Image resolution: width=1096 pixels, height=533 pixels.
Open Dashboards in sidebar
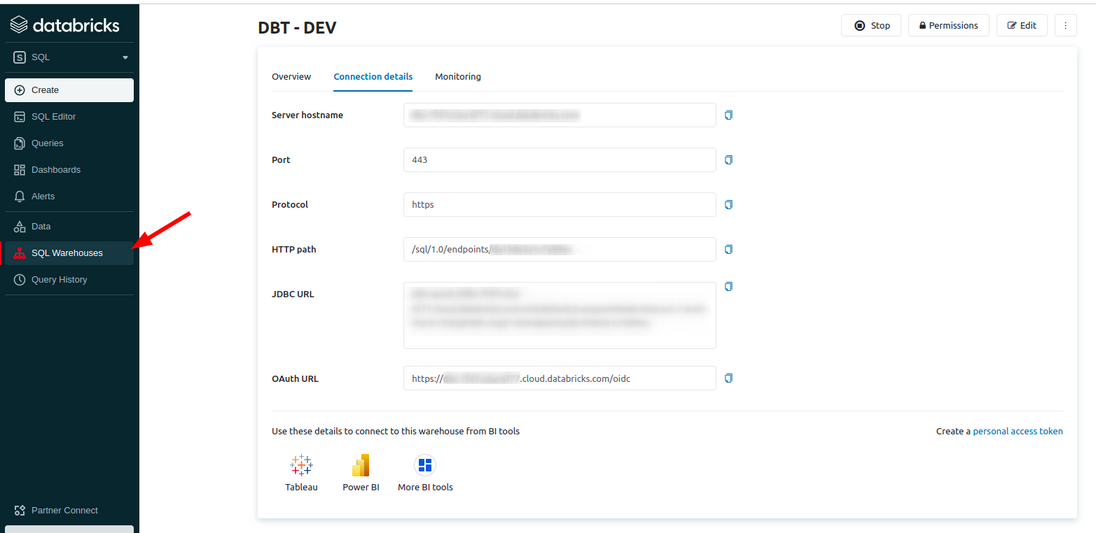pos(69,170)
